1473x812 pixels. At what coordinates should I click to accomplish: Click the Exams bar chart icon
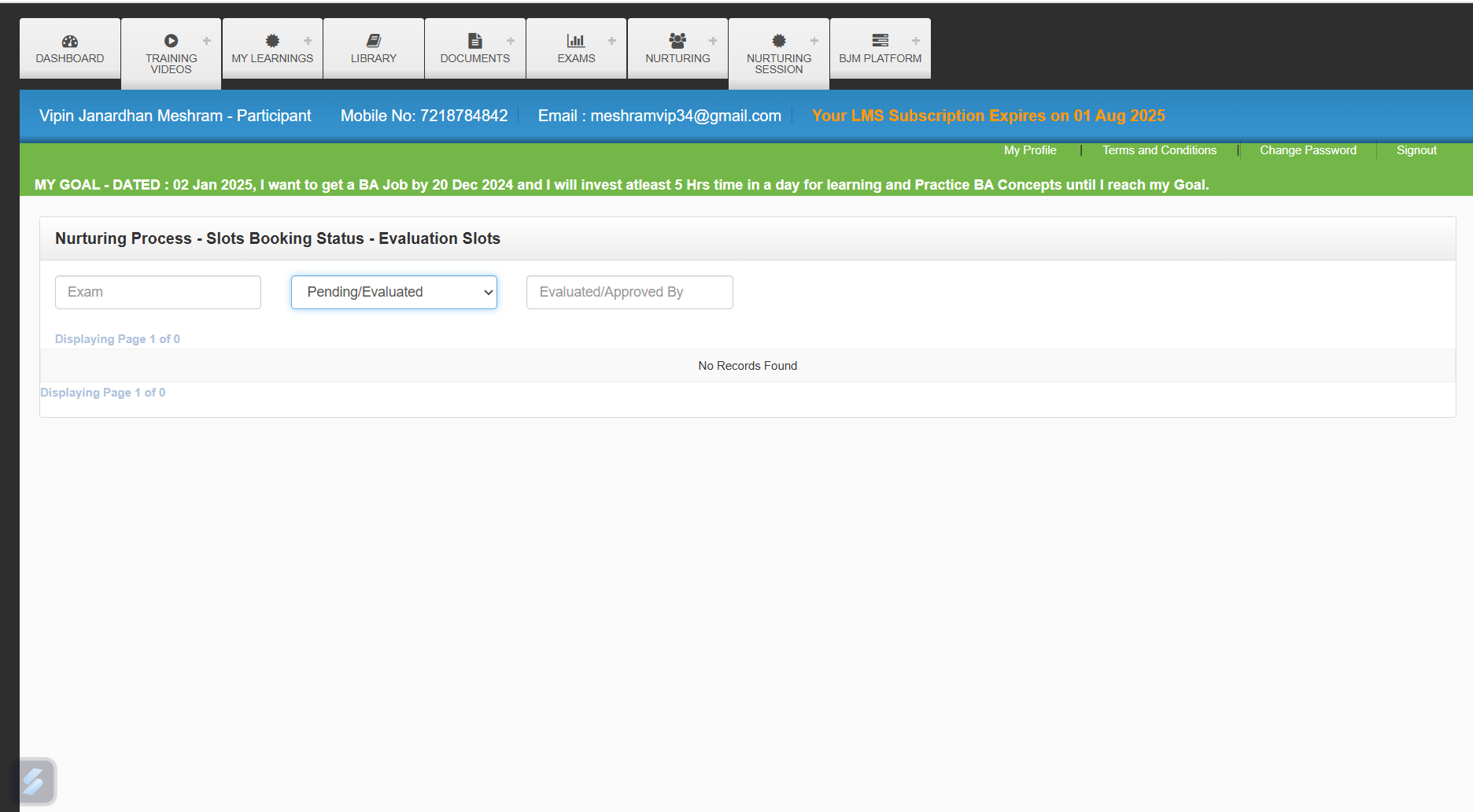[576, 41]
